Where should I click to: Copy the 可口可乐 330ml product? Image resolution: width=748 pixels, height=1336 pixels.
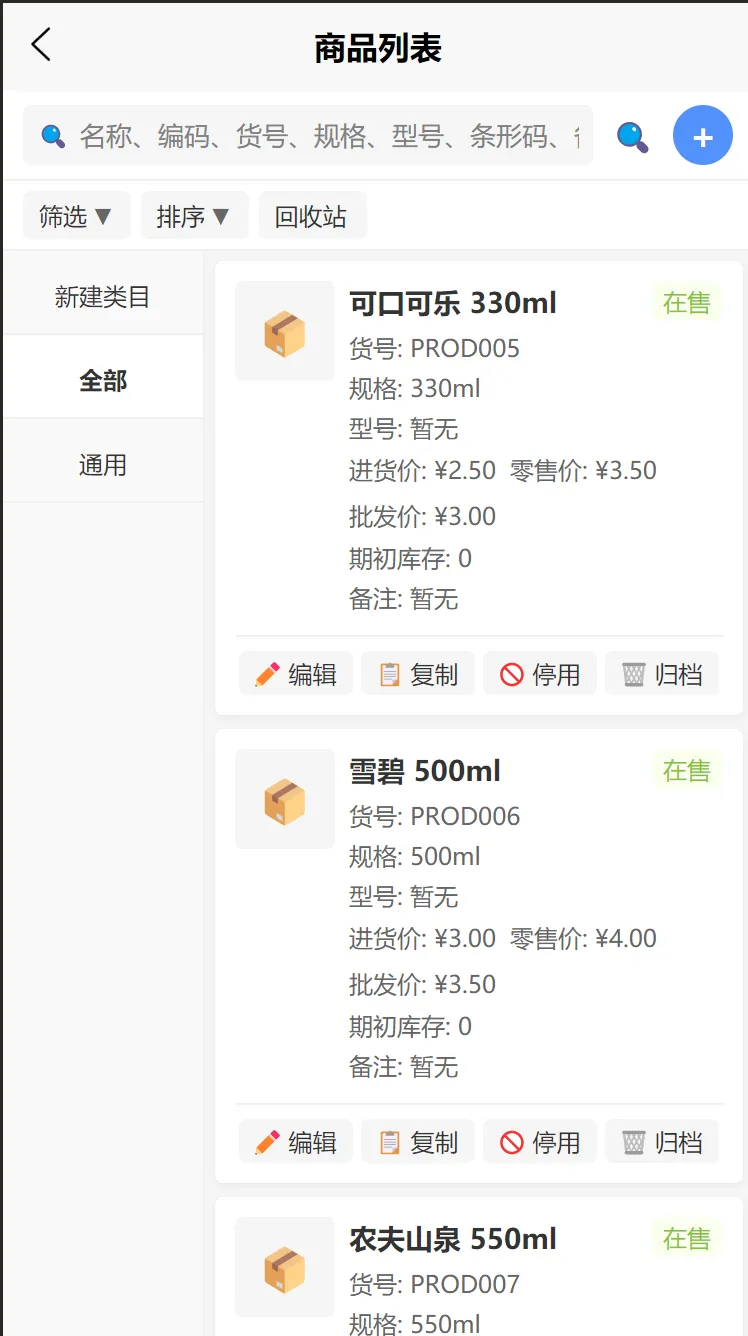point(418,674)
